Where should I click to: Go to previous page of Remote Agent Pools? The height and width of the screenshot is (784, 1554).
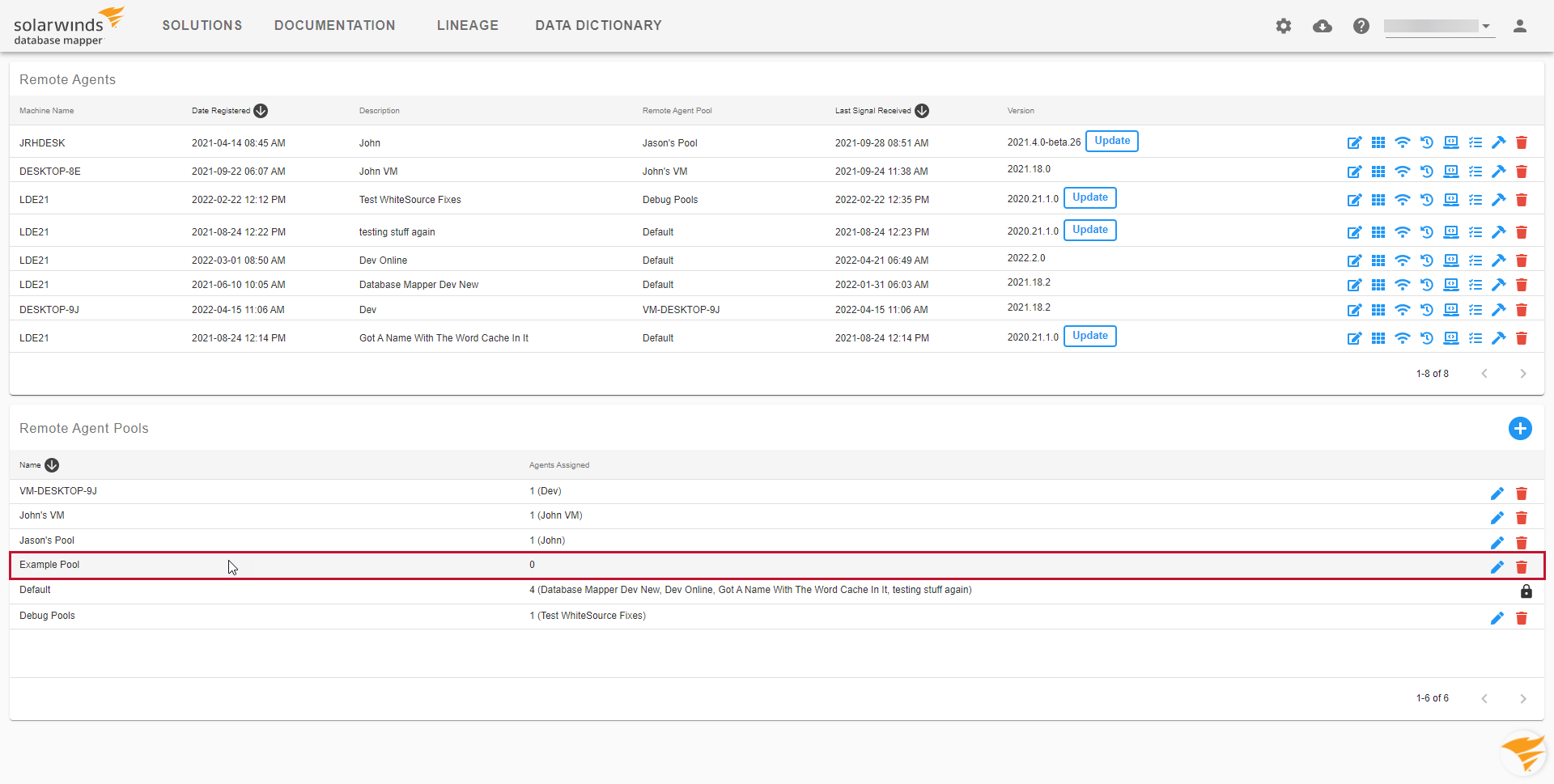[1484, 698]
